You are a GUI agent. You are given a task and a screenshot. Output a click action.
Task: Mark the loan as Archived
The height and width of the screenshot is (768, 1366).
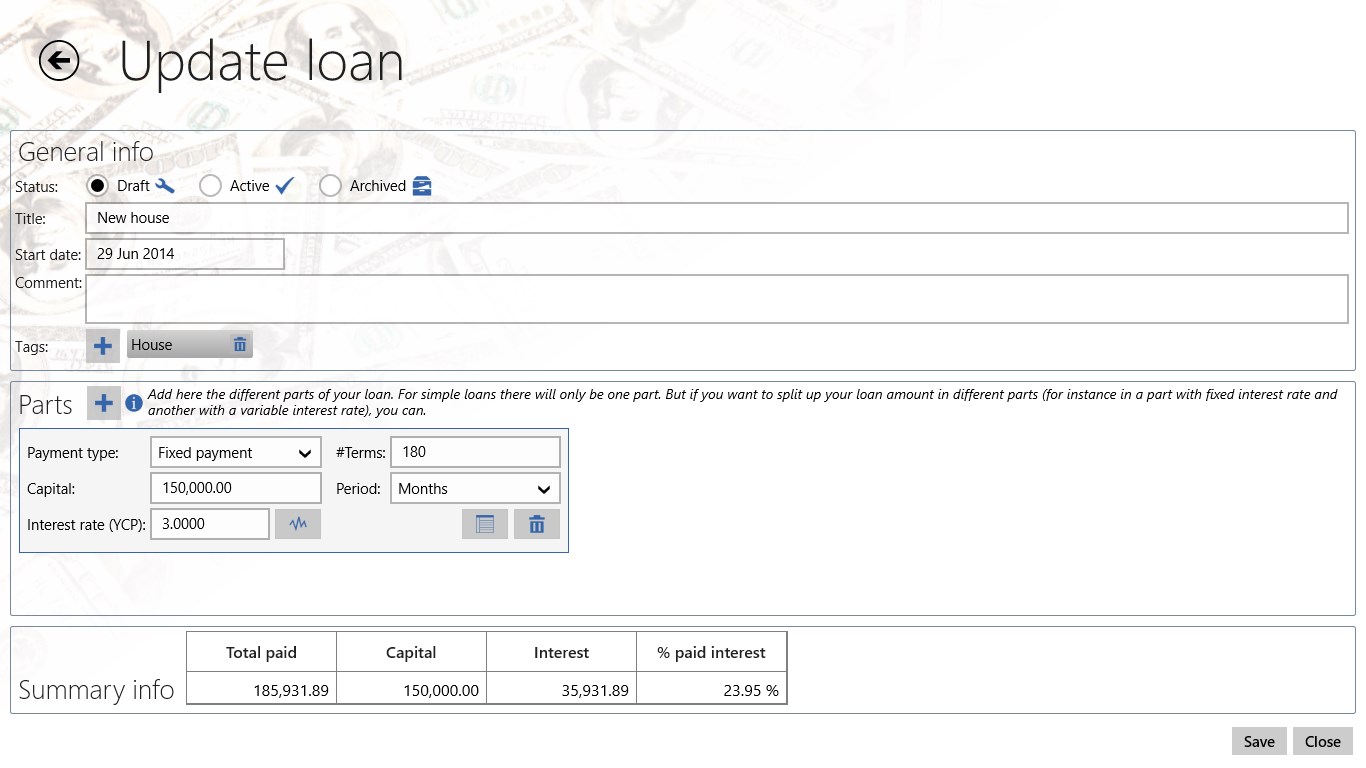pos(330,186)
